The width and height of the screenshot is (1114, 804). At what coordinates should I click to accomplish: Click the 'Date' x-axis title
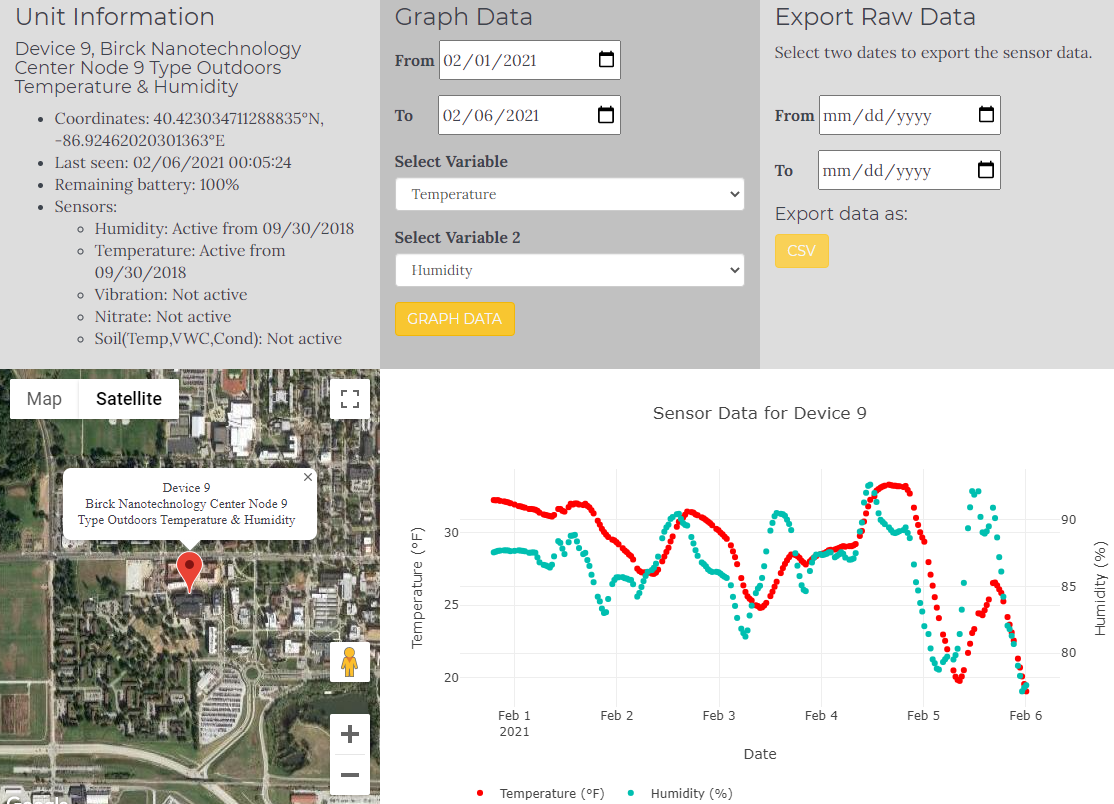tap(759, 754)
